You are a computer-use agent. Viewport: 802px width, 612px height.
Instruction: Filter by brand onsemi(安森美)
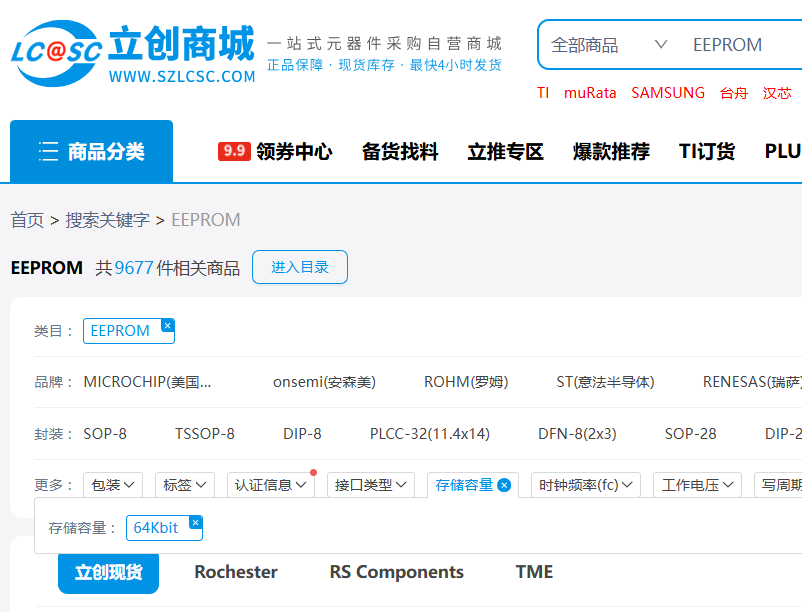click(x=324, y=382)
